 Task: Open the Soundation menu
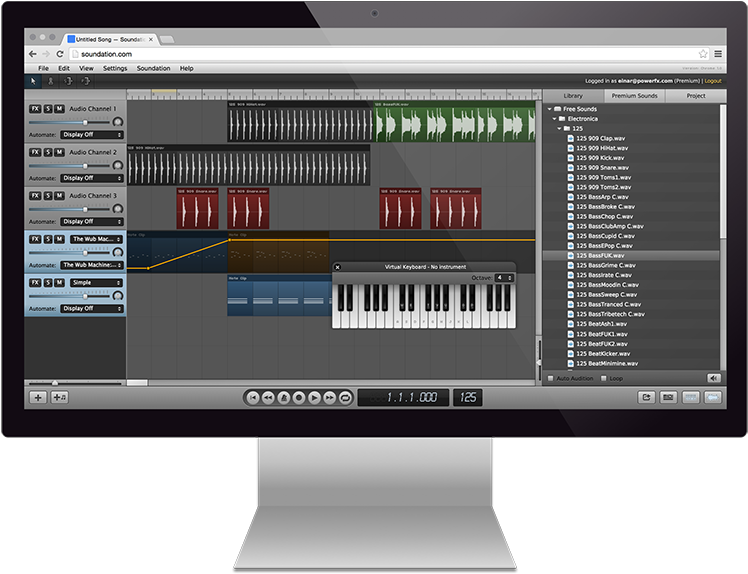(x=154, y=68)
